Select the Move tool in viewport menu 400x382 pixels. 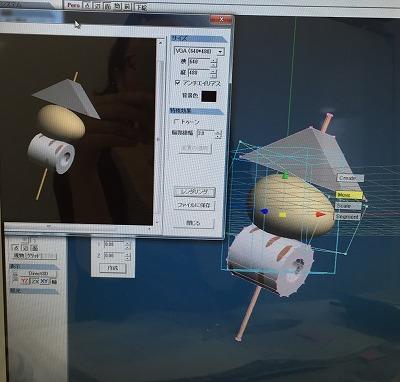[349, 195]
